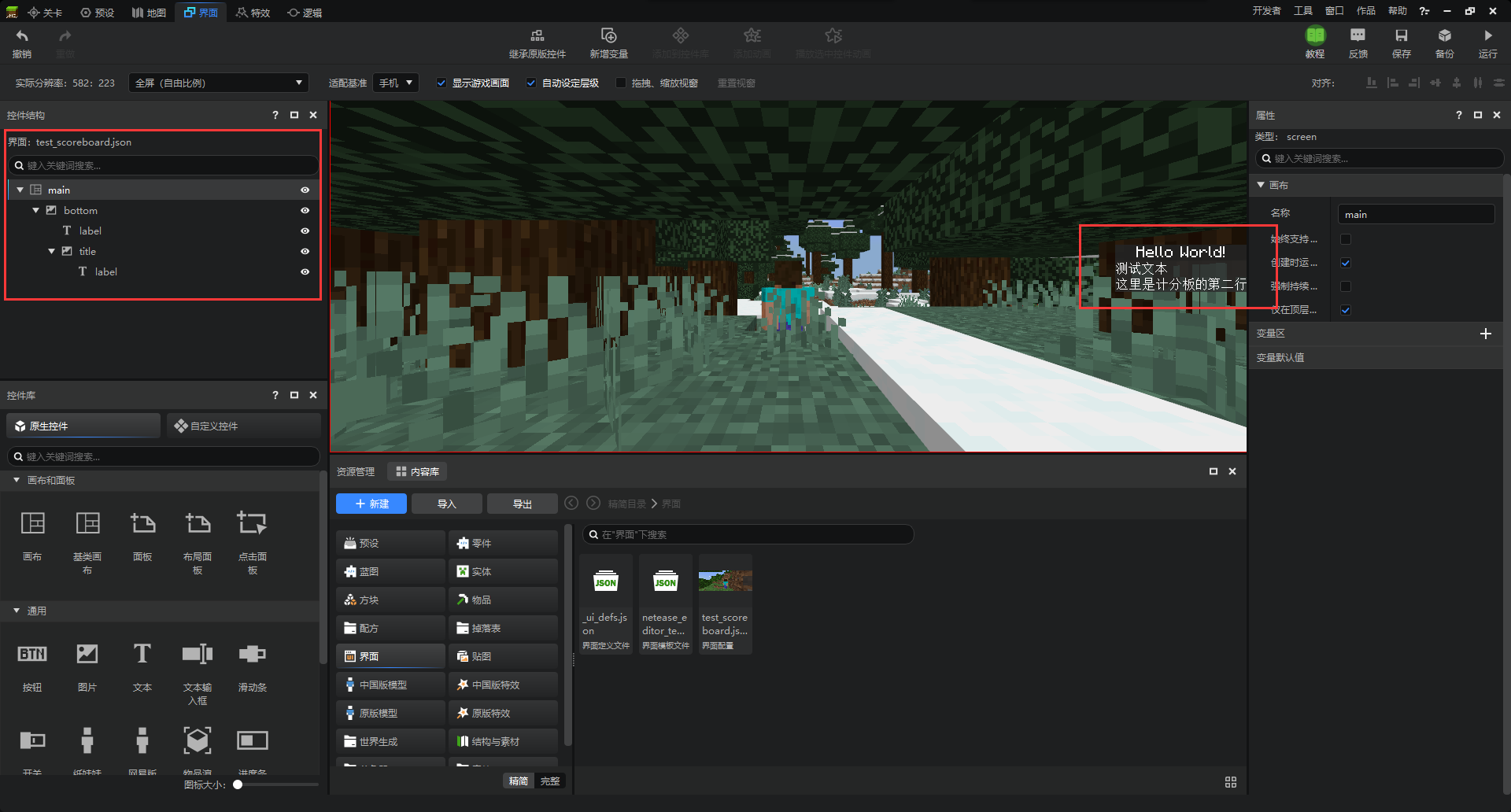This screenshot has width=1511, height=812.
Task: Collapse the 通用 section
Action: 17,611
